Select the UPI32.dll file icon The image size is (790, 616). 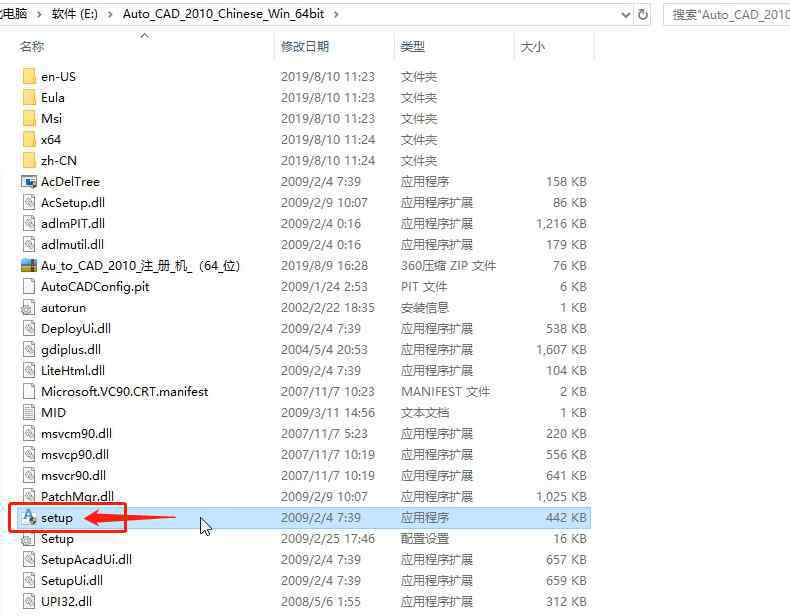click(x=29, y=601)
